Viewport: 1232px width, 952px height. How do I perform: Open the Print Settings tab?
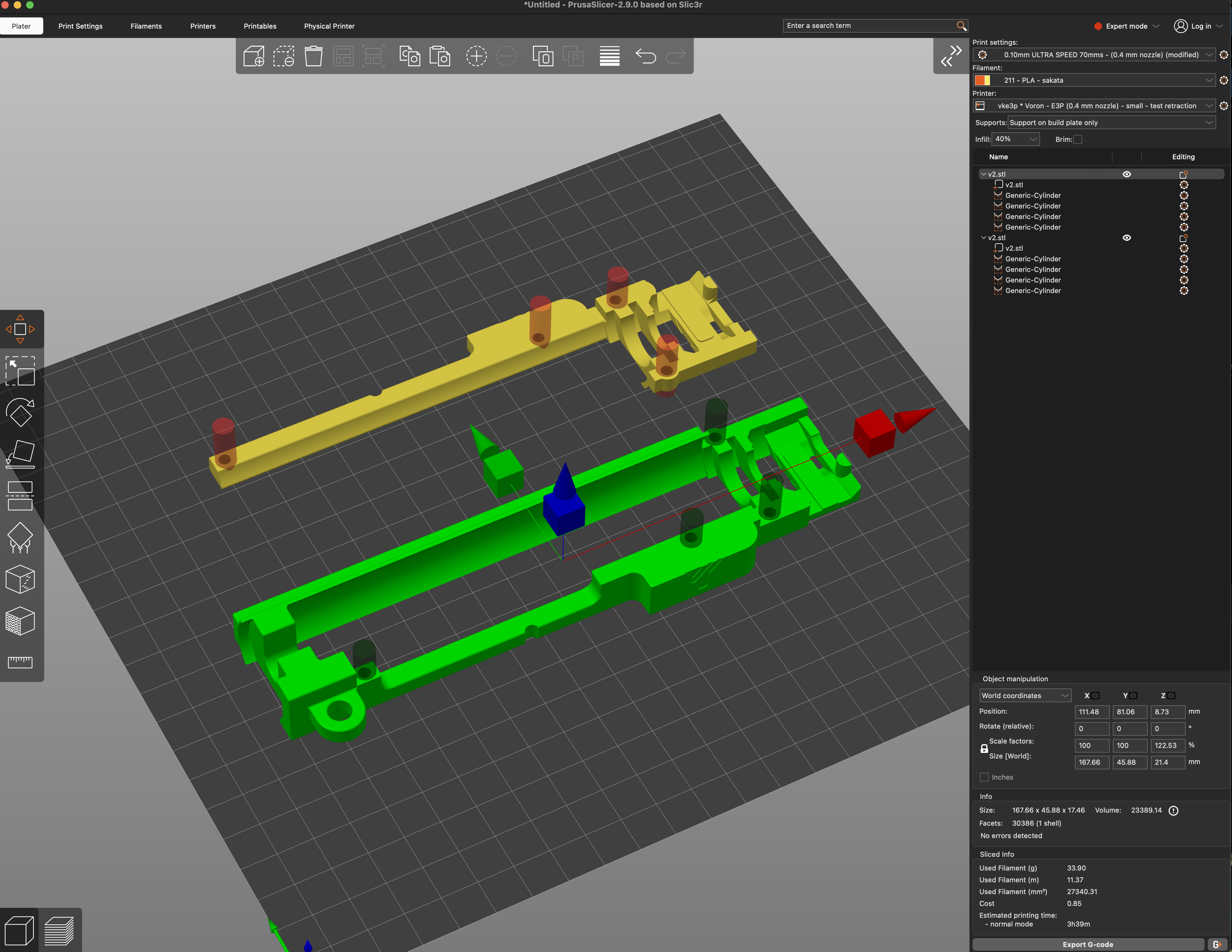(80, 26)
